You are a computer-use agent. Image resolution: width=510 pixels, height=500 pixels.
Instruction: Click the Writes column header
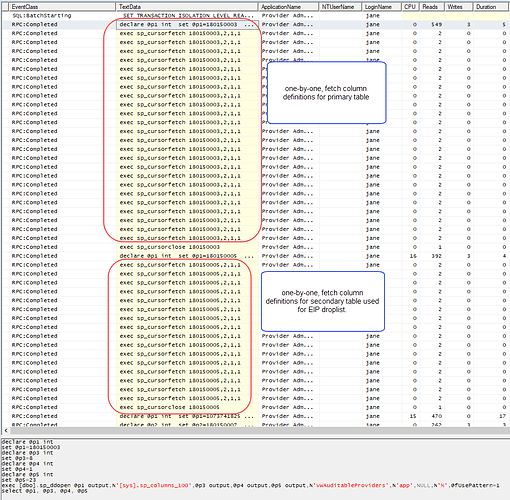(459, 7)
